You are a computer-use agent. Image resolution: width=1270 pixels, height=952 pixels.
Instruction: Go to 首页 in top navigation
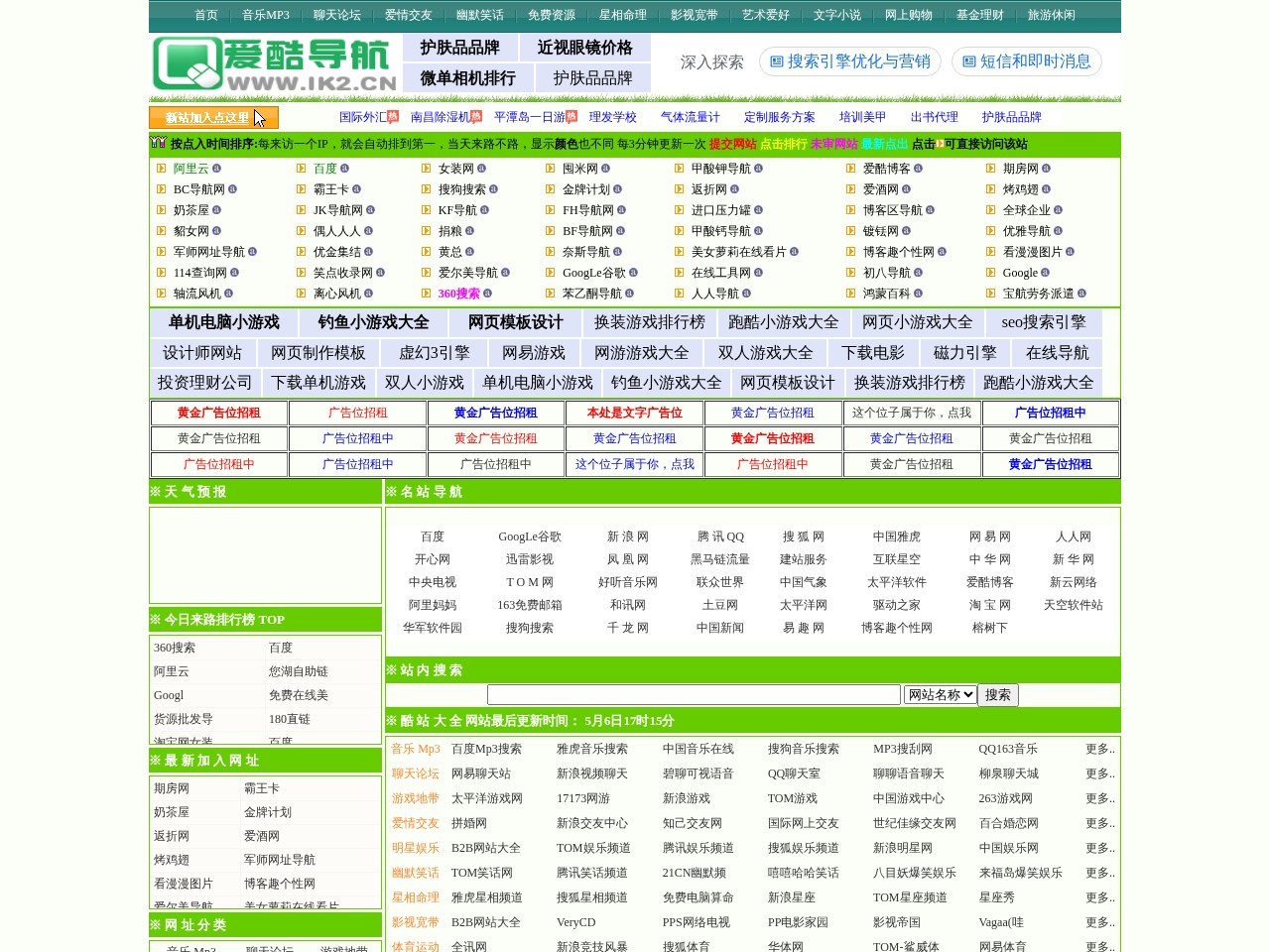pos(206,15)
